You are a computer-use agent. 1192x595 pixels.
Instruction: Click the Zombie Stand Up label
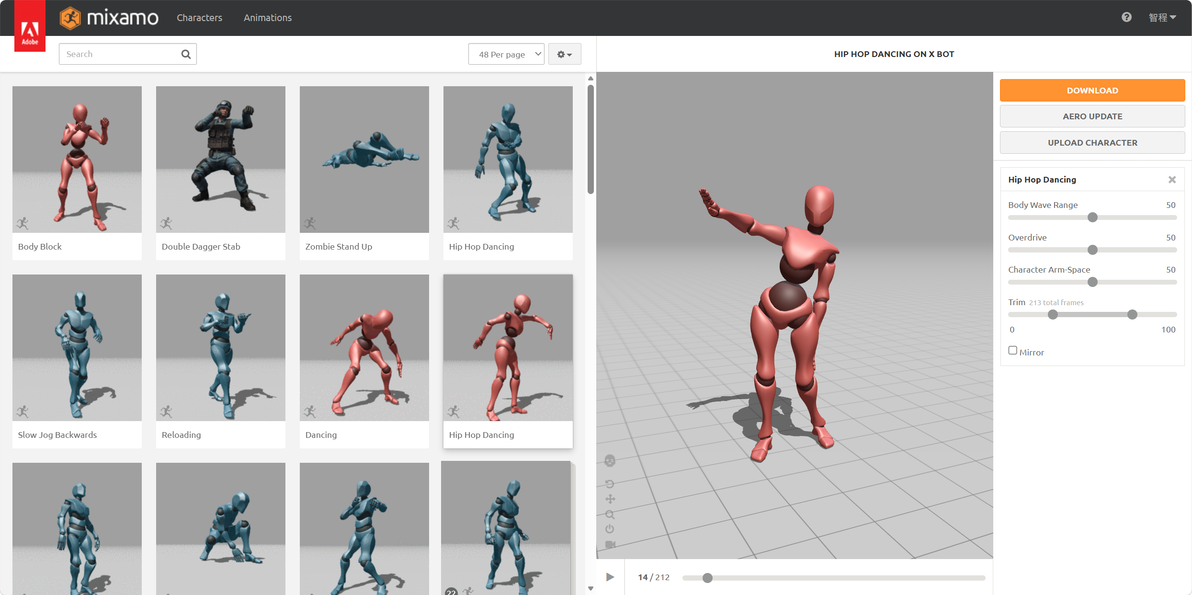click(x=338, y=247)
